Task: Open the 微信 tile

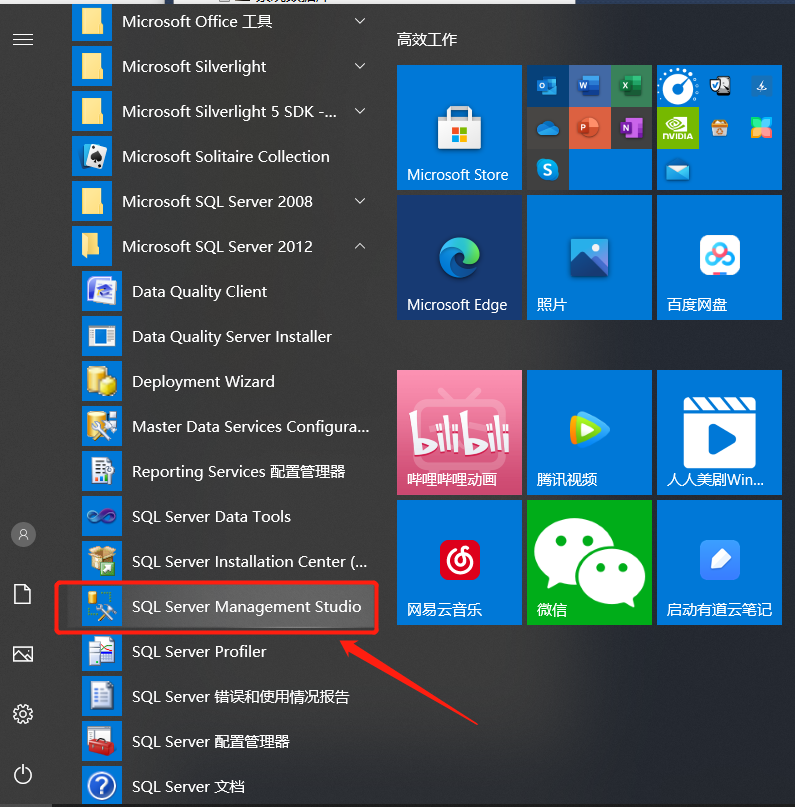Action: pos(589,563)
